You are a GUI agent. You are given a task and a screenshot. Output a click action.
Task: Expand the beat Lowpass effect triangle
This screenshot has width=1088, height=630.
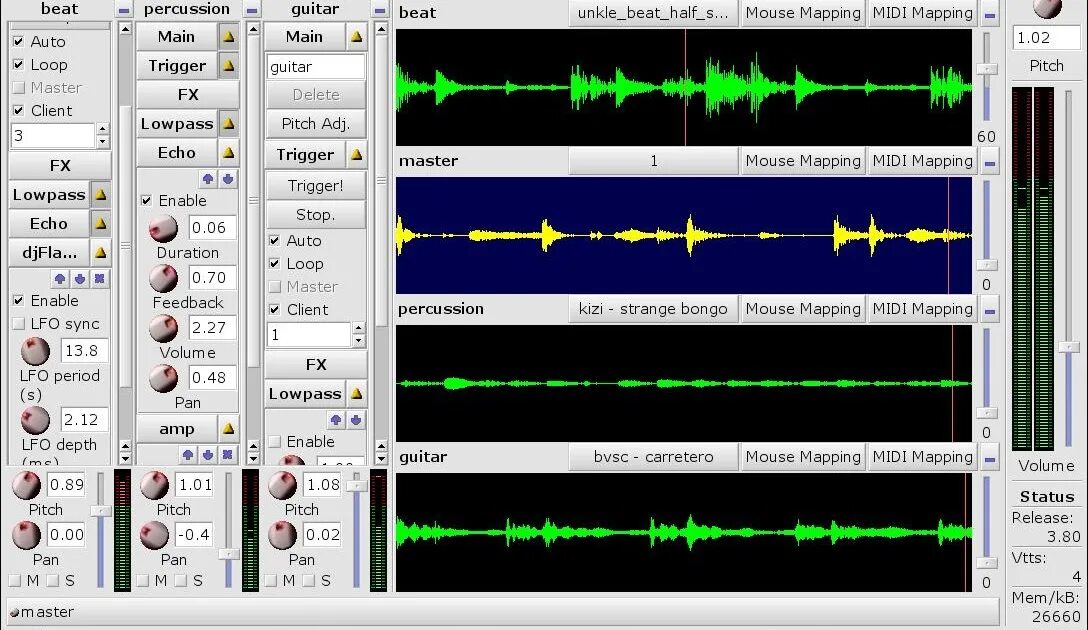pos(101,195)
